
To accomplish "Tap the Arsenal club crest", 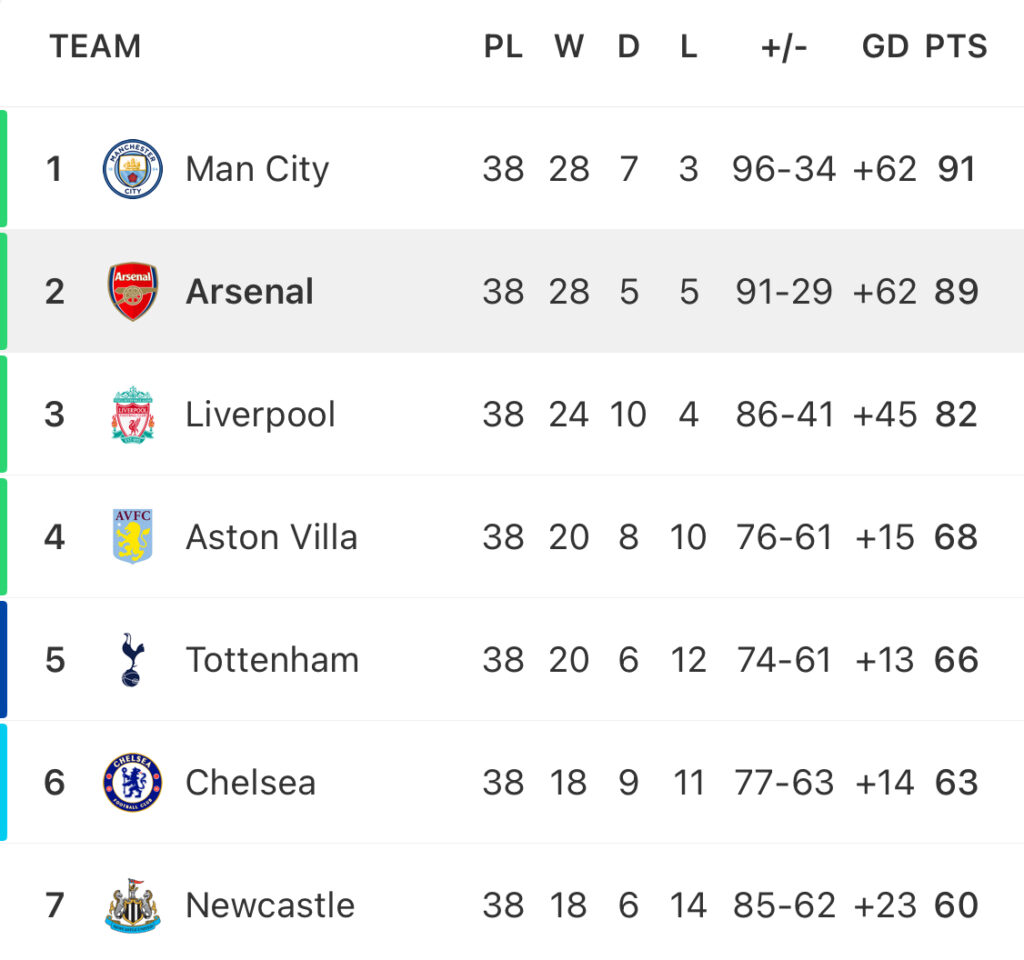I will tap(133, 291).
